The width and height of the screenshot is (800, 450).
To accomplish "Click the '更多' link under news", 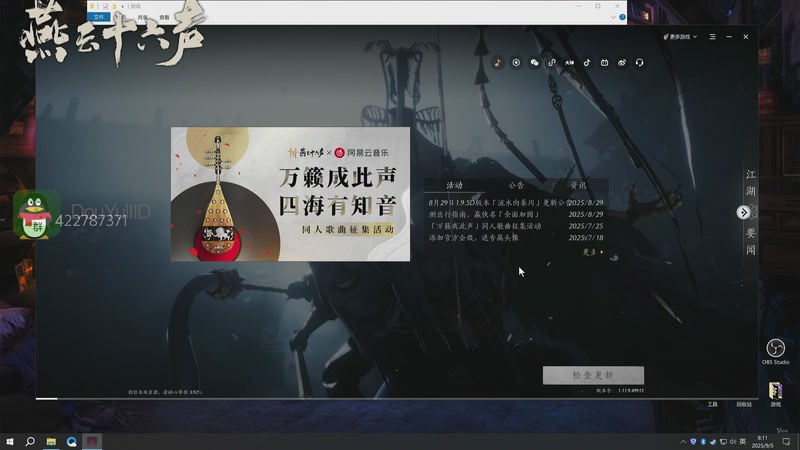I will 592,252.
